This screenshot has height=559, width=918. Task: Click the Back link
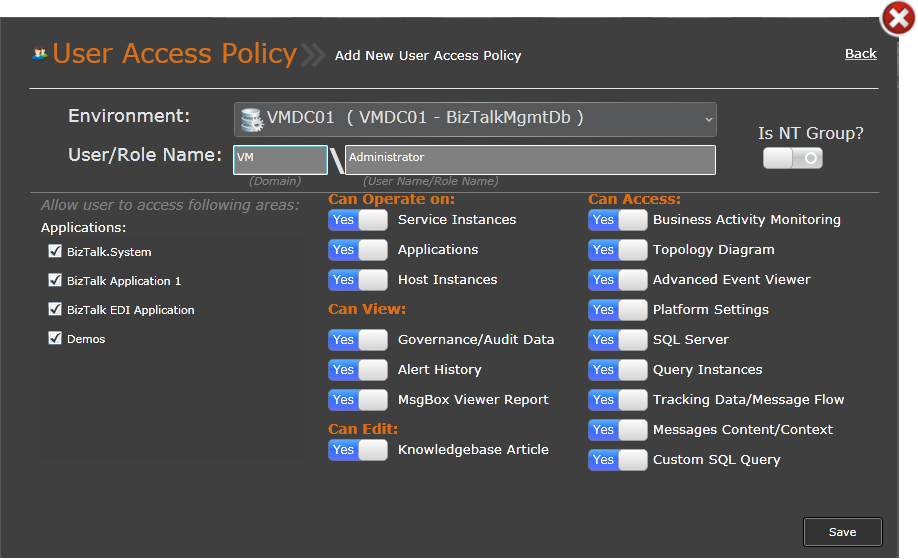coord(860,54)
